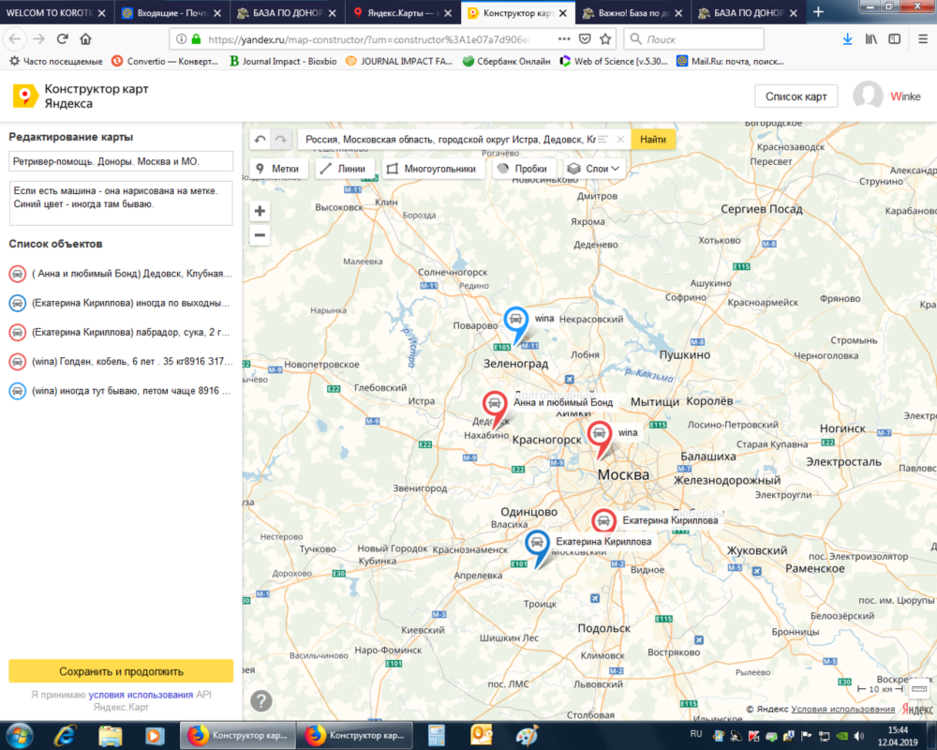Click the map title input field
The width and height of the screenshot is (937, 750).
point(120,161)
